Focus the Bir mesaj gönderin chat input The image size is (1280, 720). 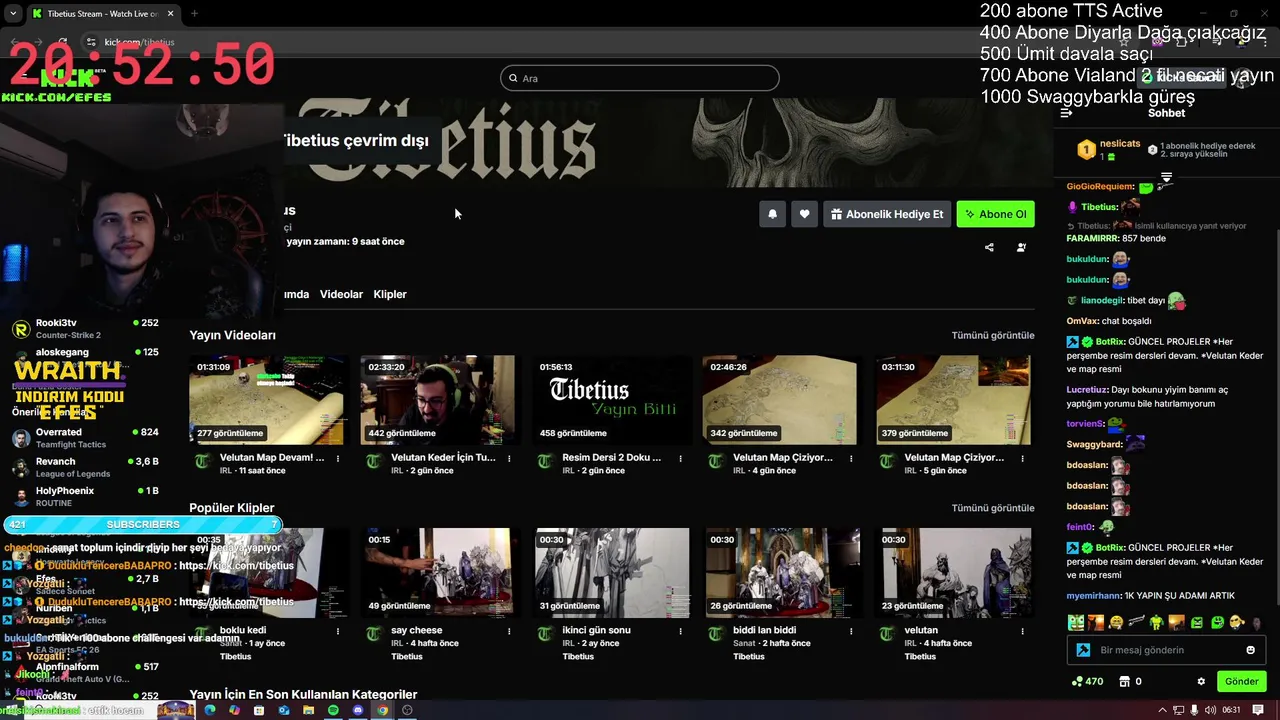[x=1164, y=650]
